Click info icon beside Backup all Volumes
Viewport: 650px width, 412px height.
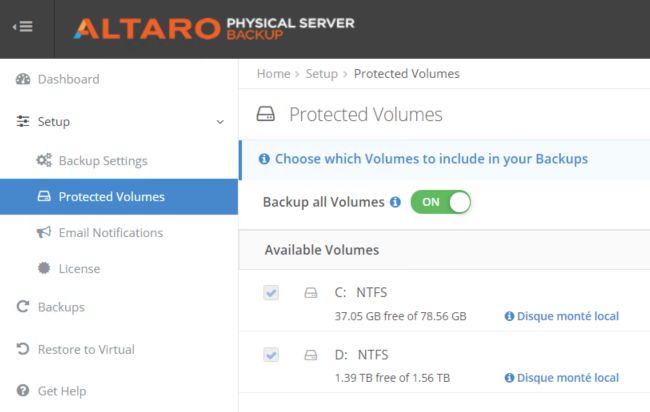[395, 202]
